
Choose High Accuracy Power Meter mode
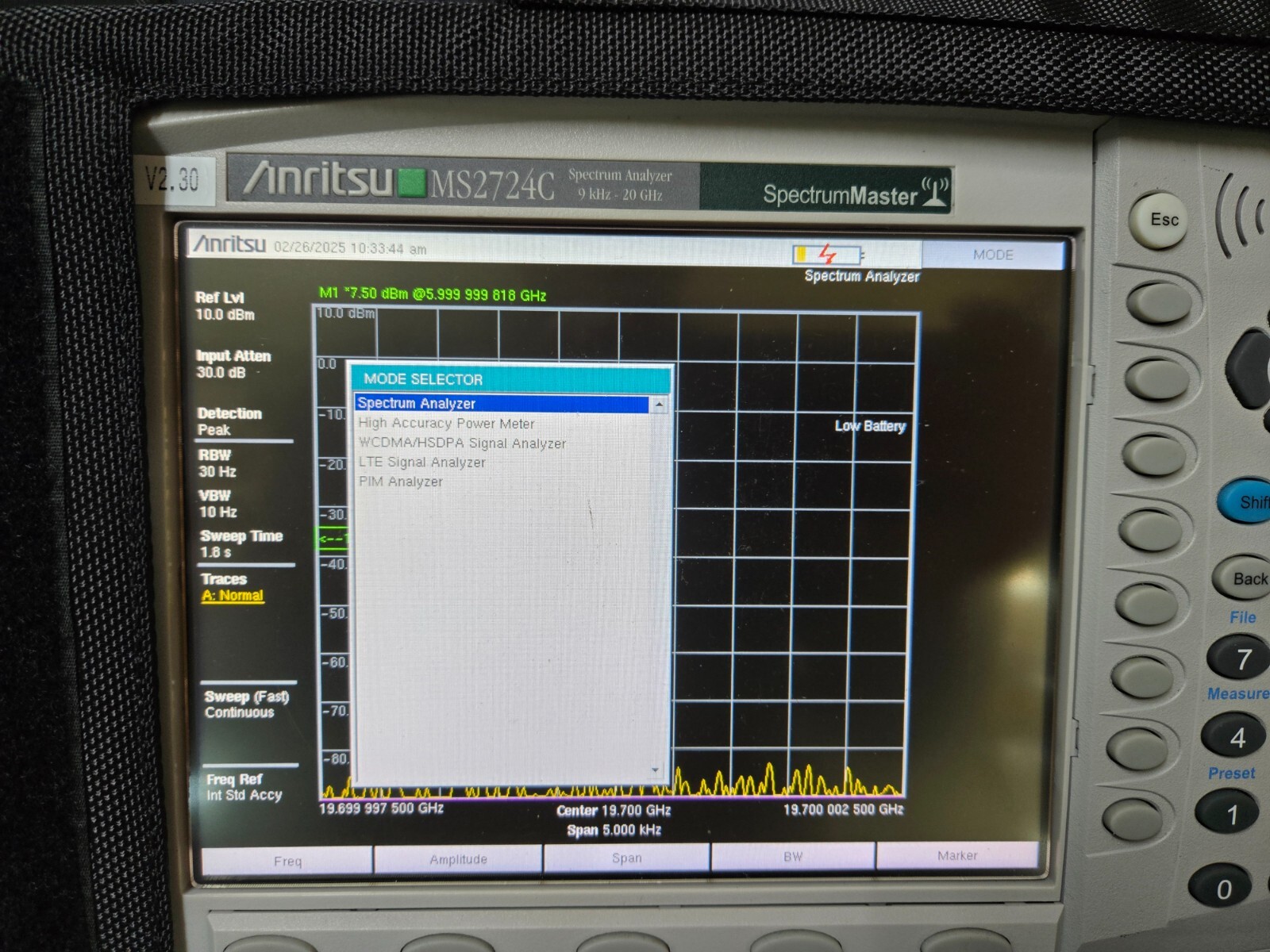(x=446, y=424)
